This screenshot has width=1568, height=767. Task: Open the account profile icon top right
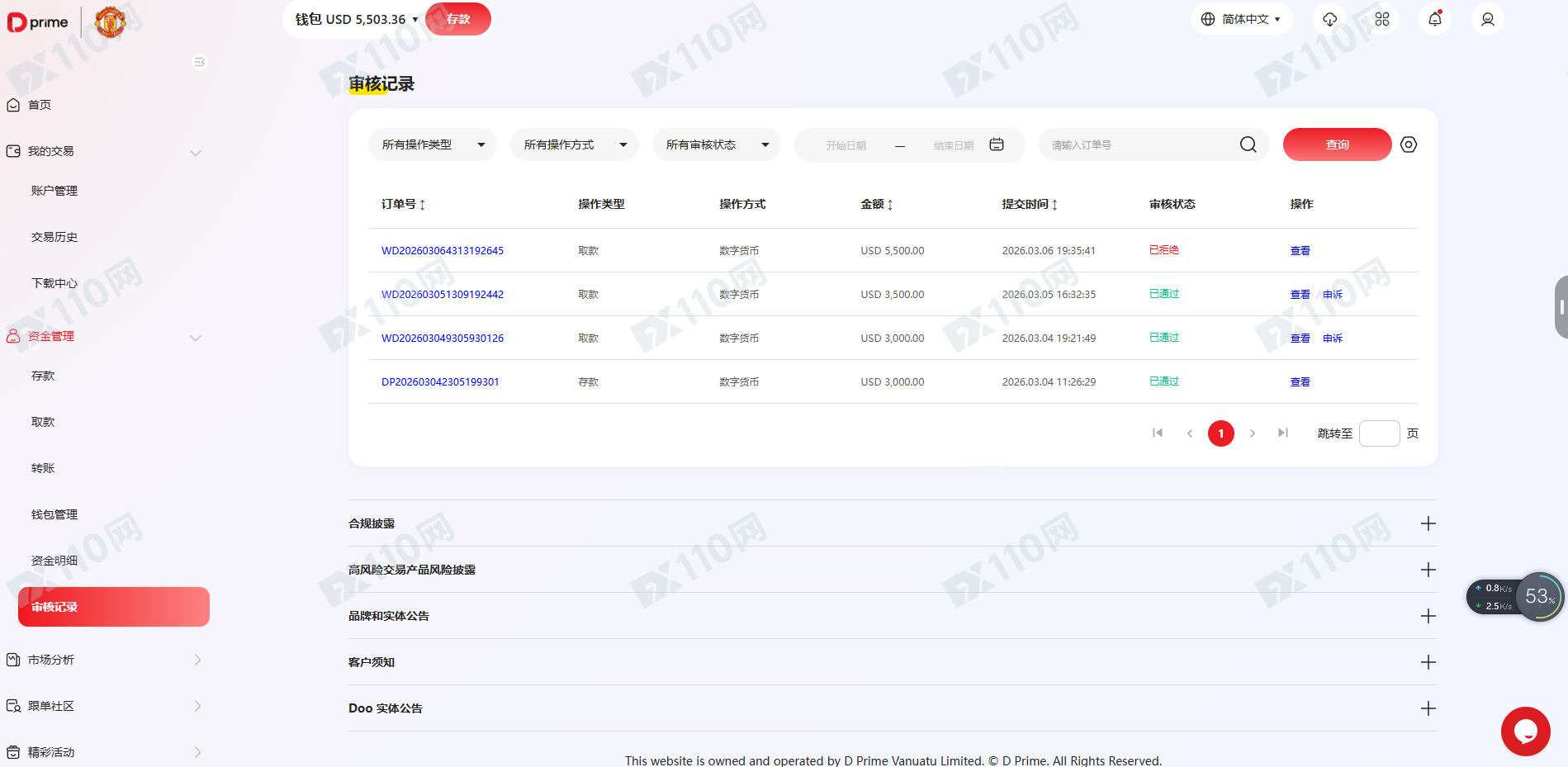1487,18
